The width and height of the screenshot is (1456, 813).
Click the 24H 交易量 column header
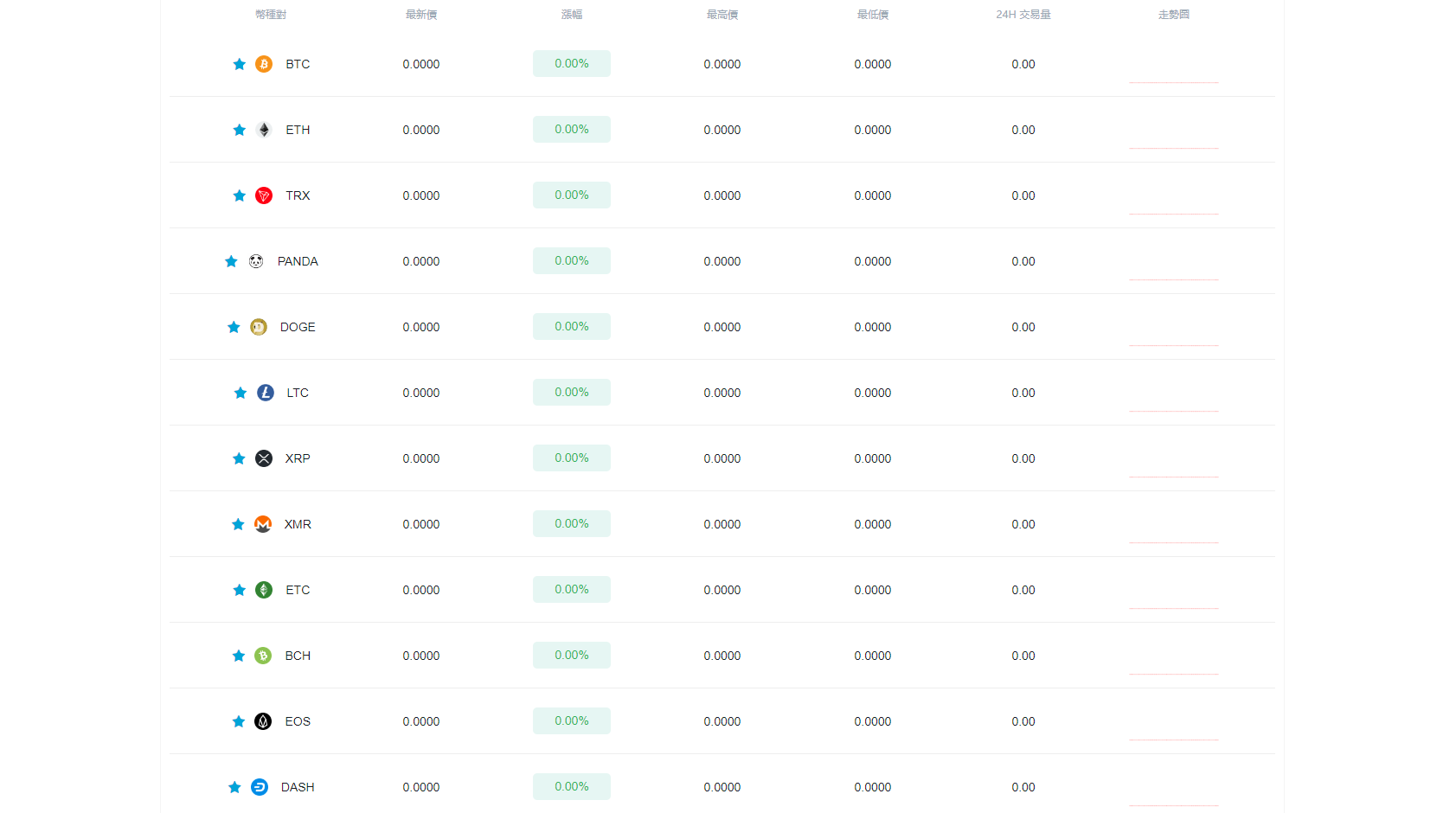tap(1023, 15)
